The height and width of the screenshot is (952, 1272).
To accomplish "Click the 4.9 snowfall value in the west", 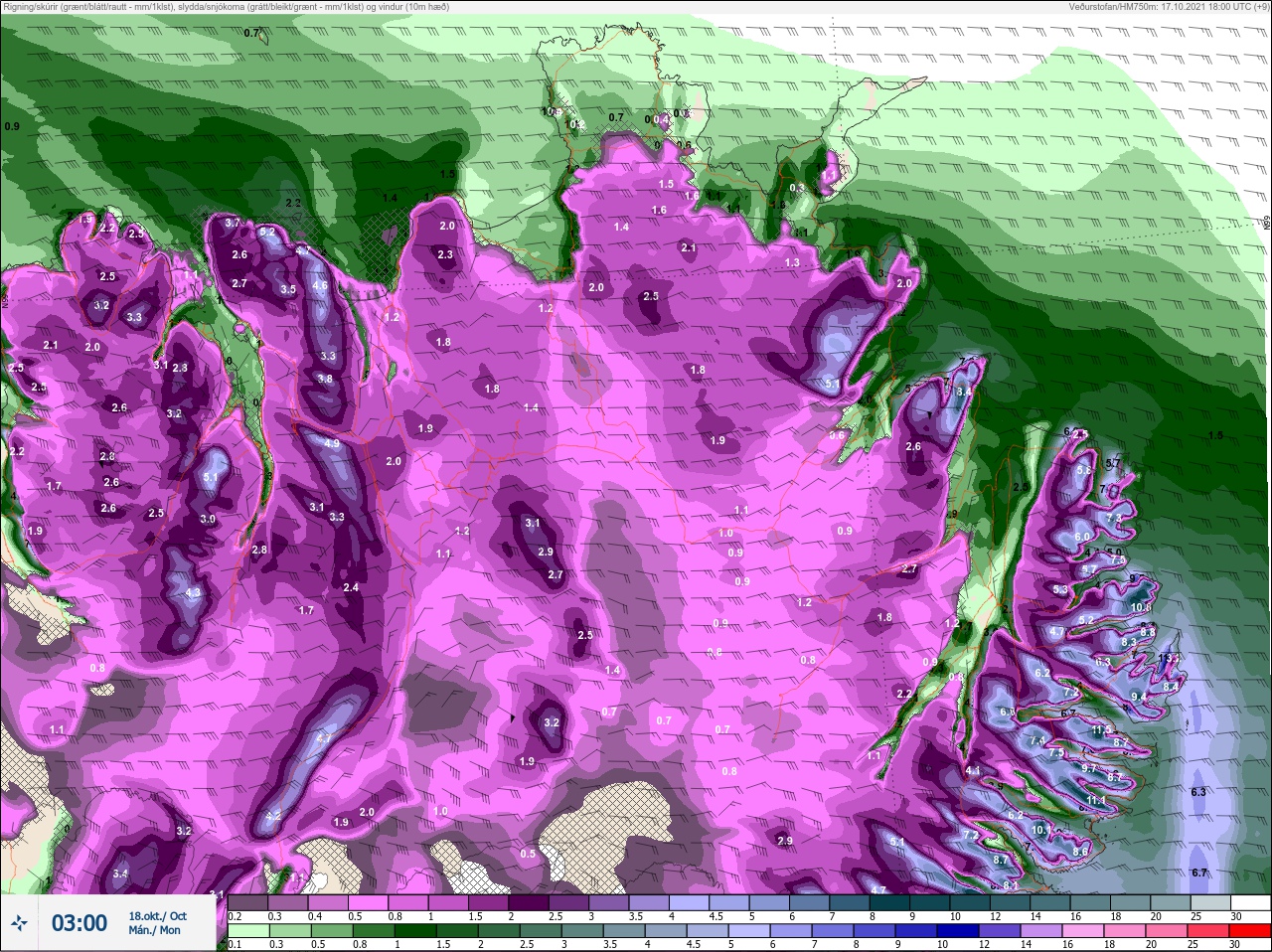I will click(332, 443).
